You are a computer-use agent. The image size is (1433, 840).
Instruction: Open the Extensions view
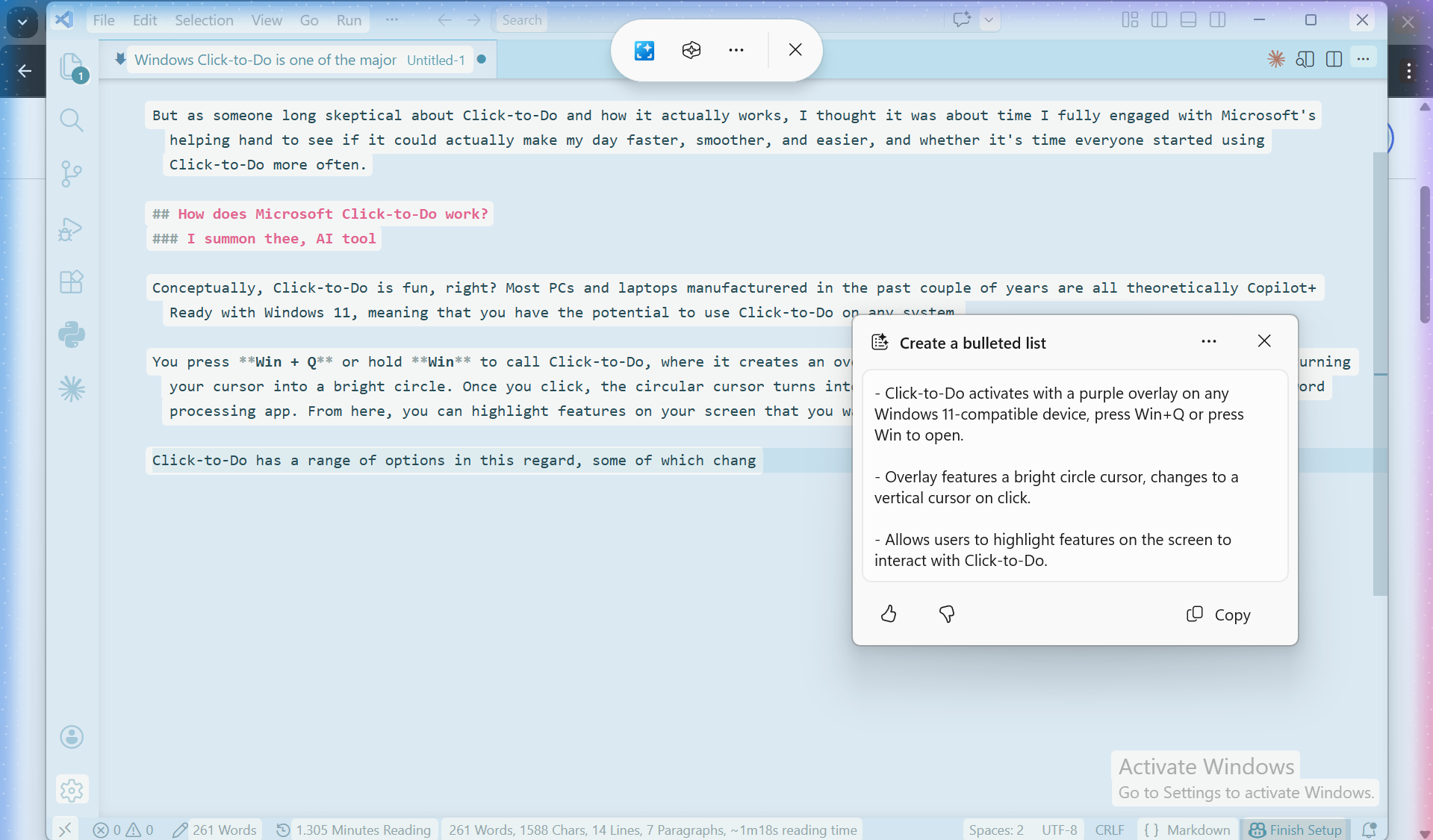[x=72, y=282]
